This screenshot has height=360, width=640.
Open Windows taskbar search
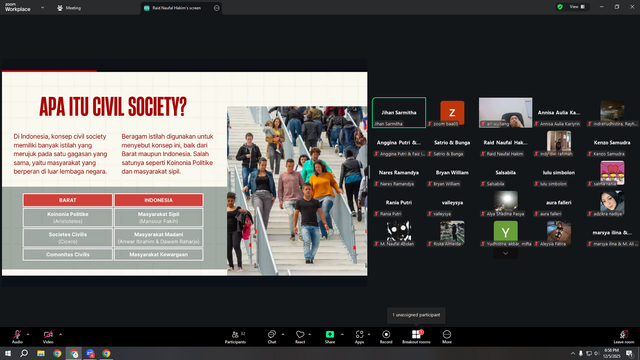tap(24, 353)
